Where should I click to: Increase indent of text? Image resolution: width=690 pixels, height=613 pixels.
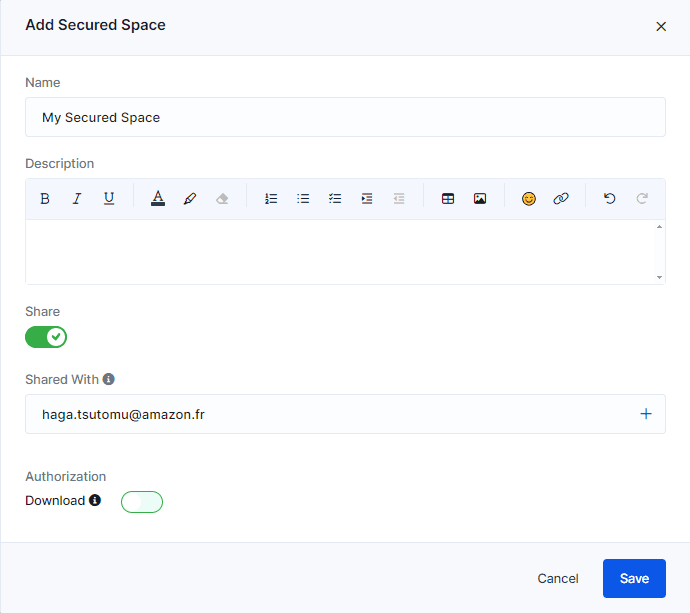tap(367, 199)
